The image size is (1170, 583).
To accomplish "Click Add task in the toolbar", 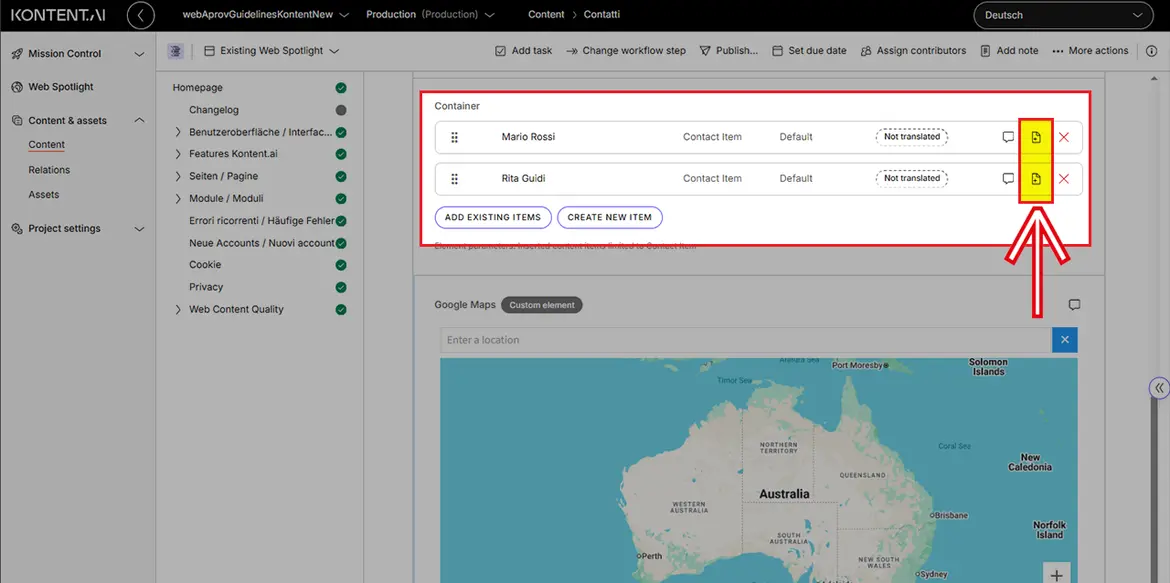I will pyautogui.click(x=523, y=51).
